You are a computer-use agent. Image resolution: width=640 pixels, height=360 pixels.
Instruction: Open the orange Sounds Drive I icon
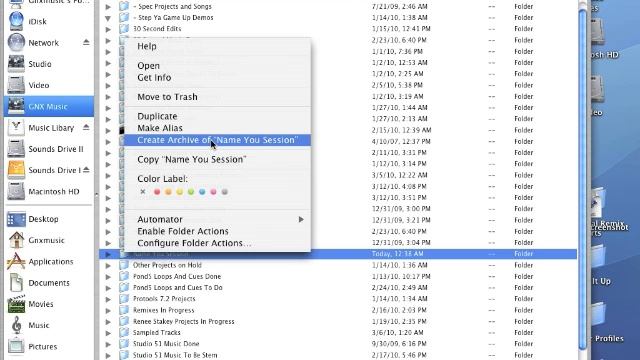(x=16, y=170)
